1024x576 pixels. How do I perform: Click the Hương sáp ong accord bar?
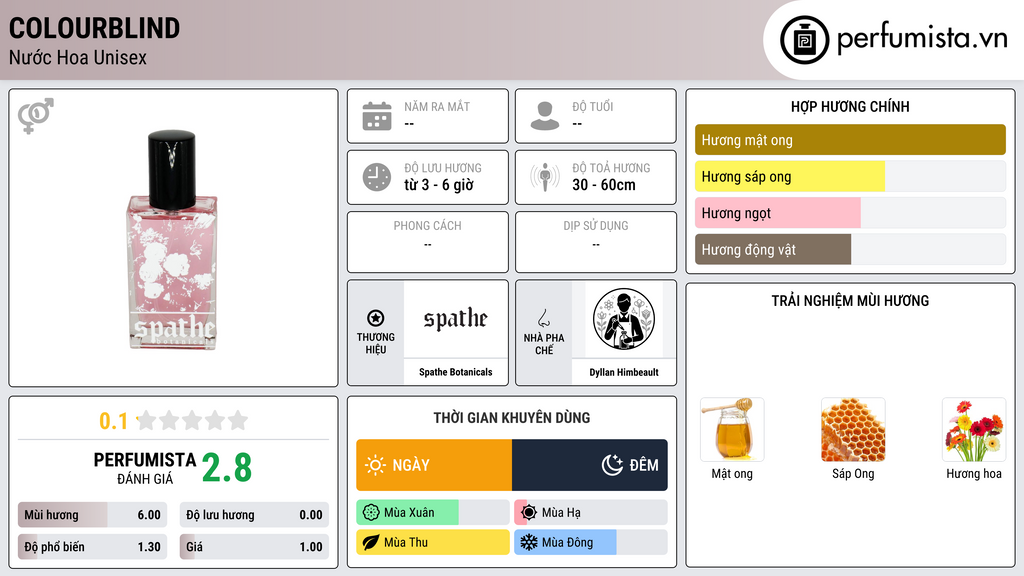point(850,176)
